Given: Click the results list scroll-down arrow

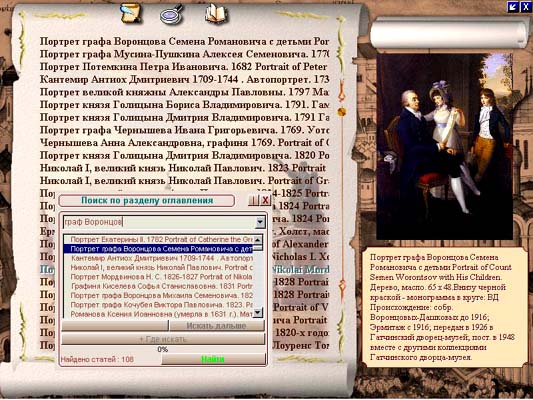Looking at the screenshot, I should (258, 312).
